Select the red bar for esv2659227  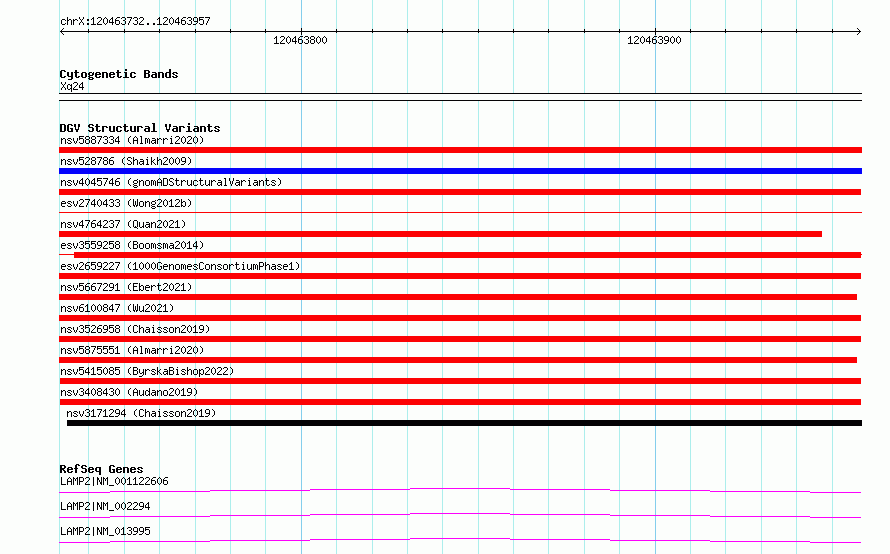[460, 276]
